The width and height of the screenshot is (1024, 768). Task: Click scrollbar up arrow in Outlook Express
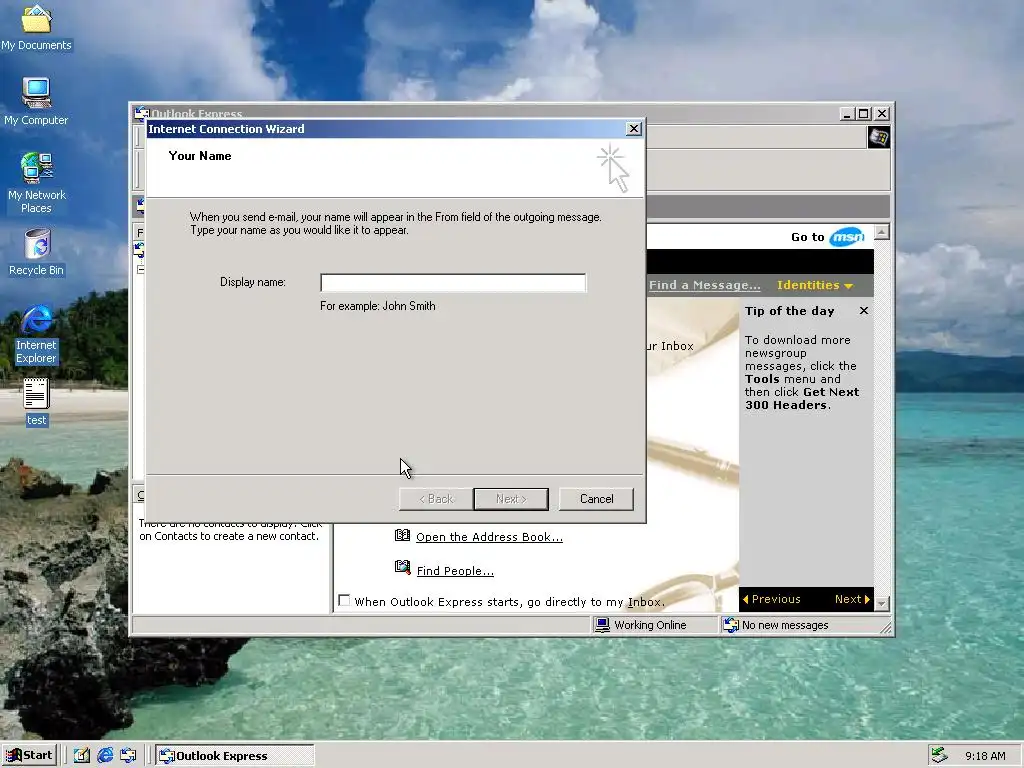point(882,232)
